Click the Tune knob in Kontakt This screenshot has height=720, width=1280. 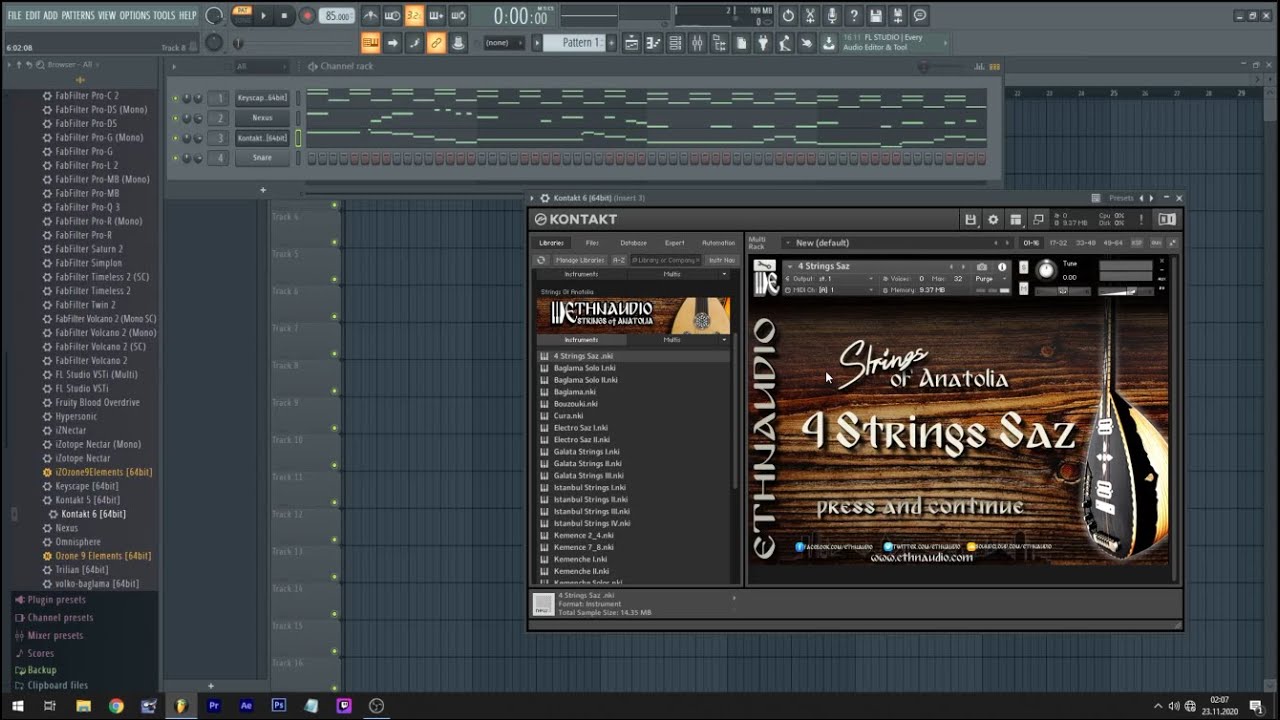point(1046,270)
